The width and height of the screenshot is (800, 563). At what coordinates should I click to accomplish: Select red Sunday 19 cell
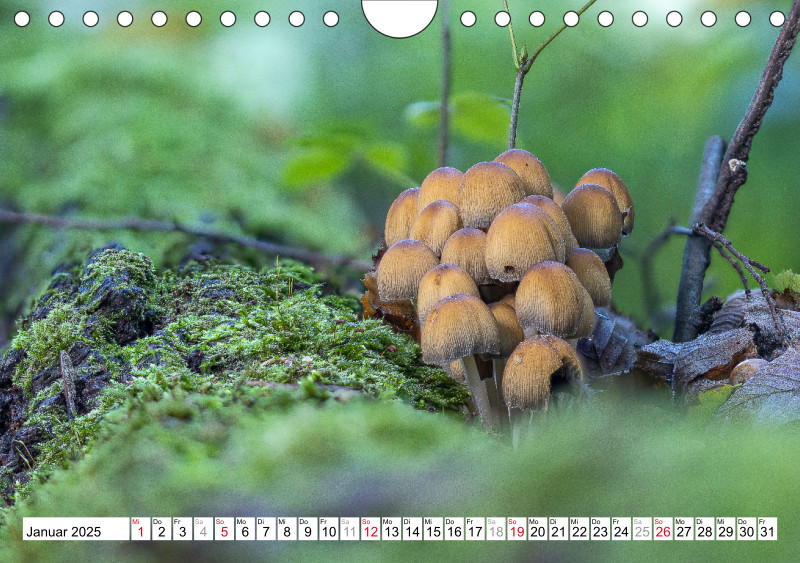point(517,529)
